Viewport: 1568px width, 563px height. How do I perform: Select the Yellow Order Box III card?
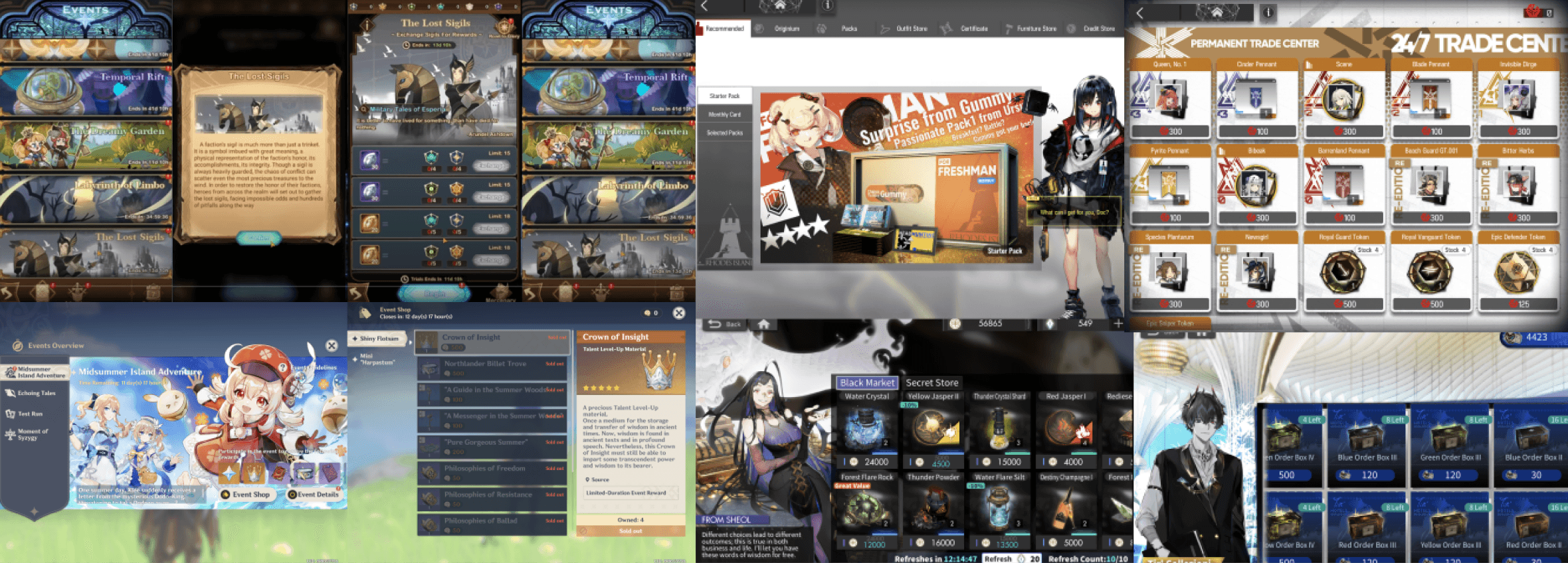pos(1449,528)
